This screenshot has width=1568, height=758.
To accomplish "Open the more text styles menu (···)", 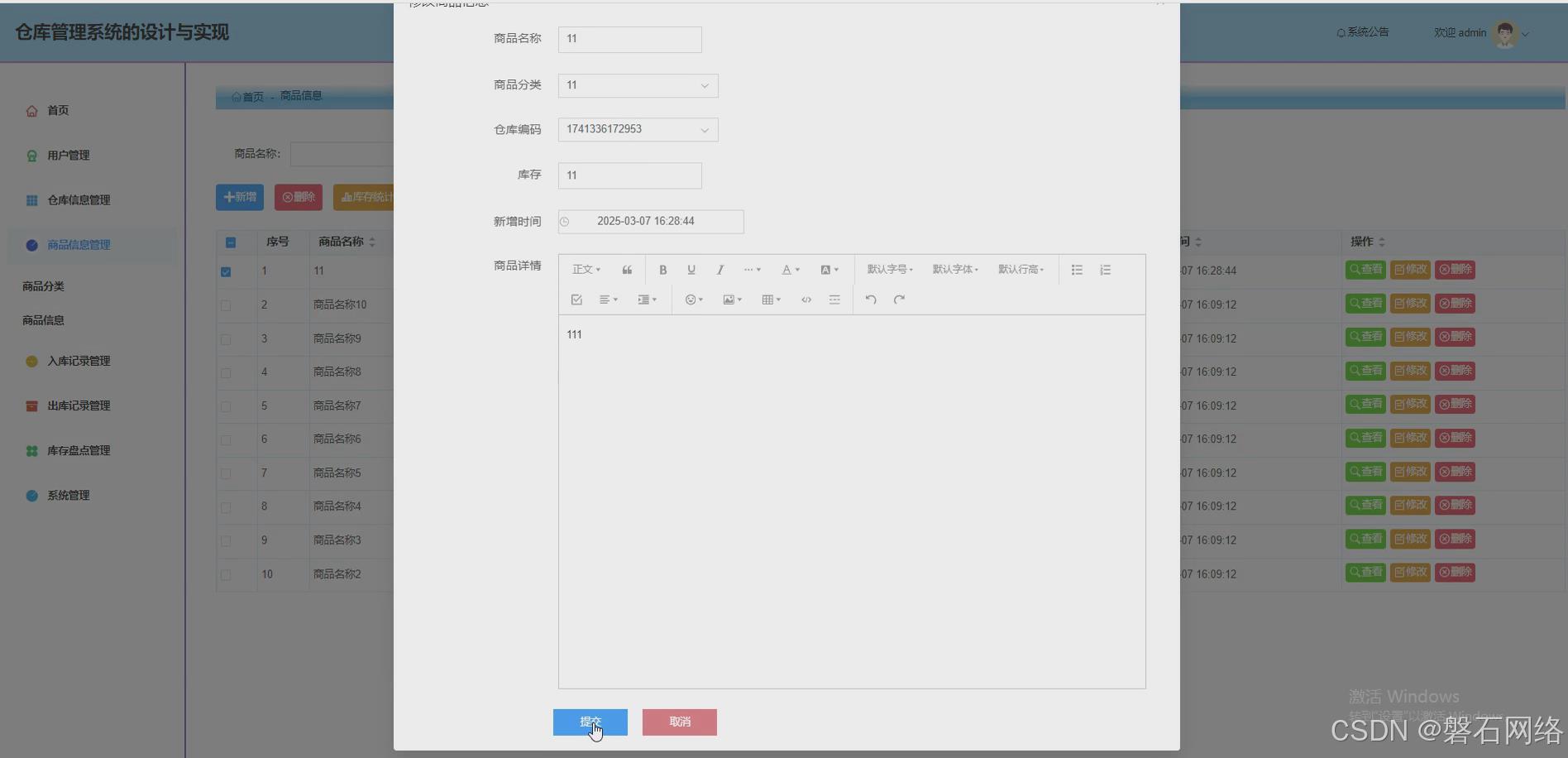I will coord(752,270).
